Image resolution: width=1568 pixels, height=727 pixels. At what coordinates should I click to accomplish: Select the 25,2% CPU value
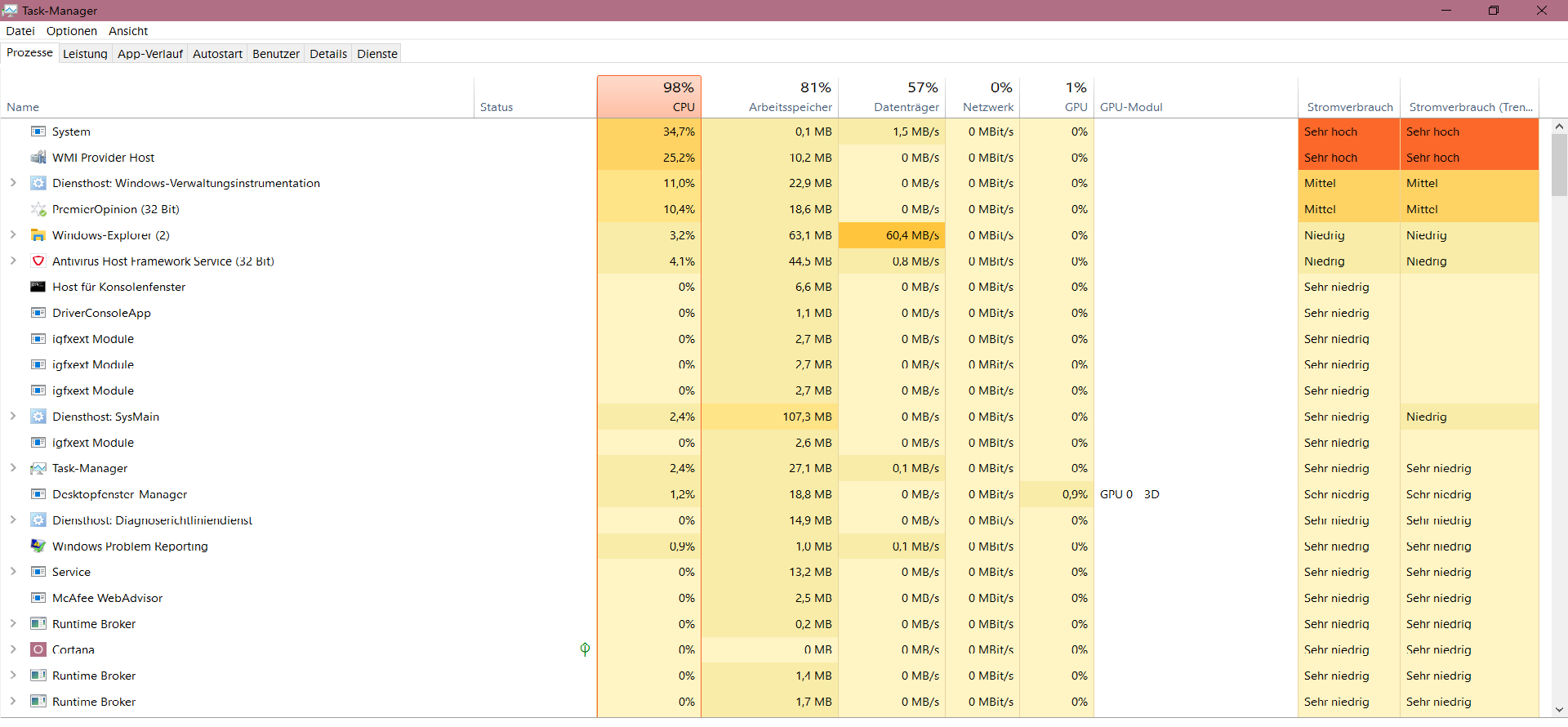(649, 158)
